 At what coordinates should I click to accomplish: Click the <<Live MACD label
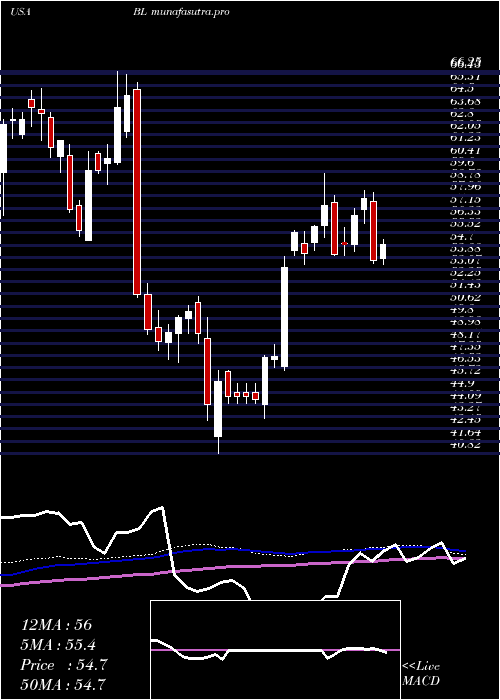[421, 674]
